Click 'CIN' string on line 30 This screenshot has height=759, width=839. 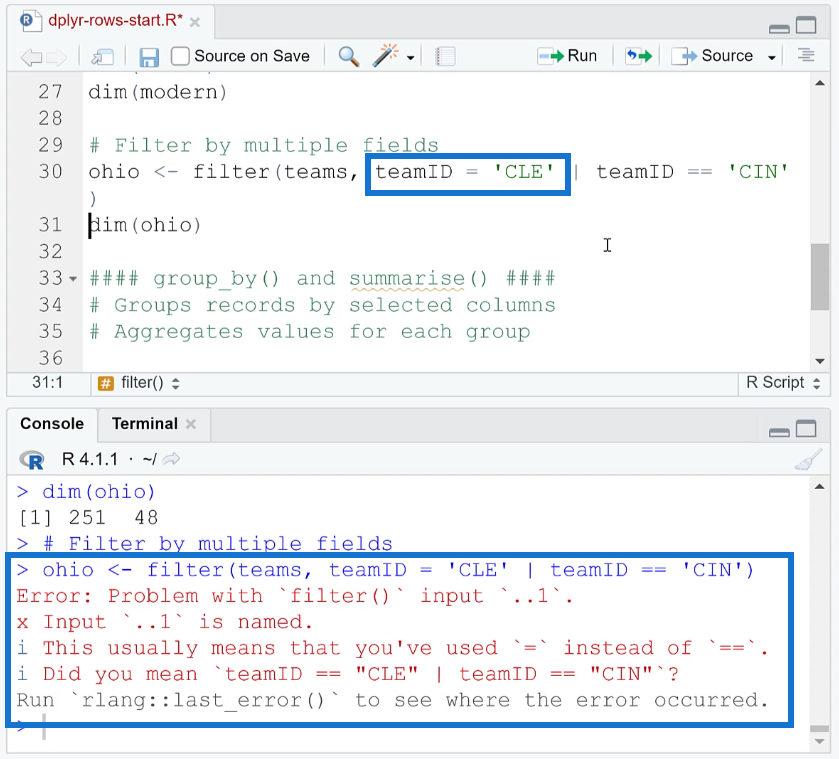click(758, 172)
